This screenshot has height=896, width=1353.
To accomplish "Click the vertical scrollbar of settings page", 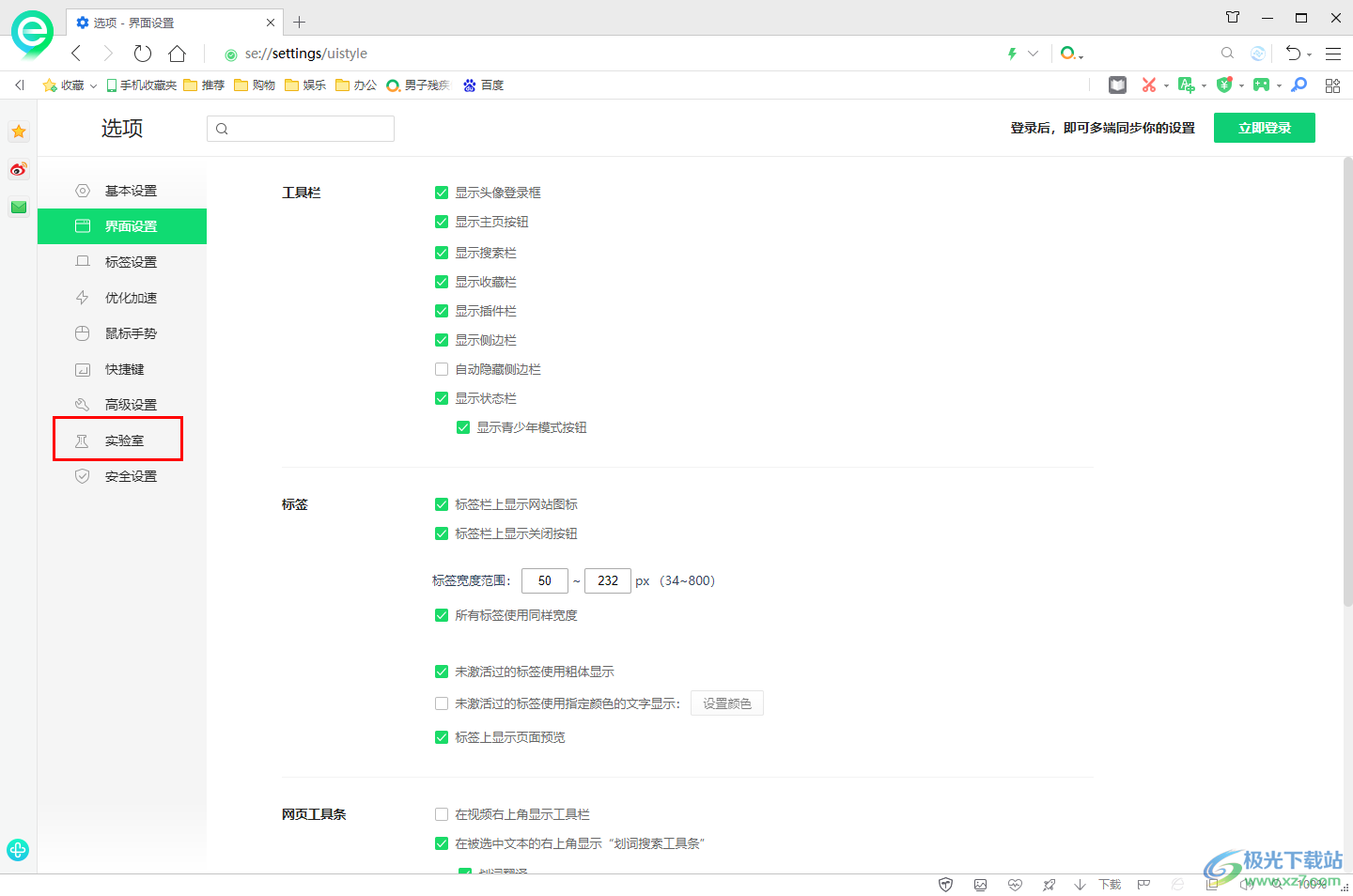I will 1347,380.
